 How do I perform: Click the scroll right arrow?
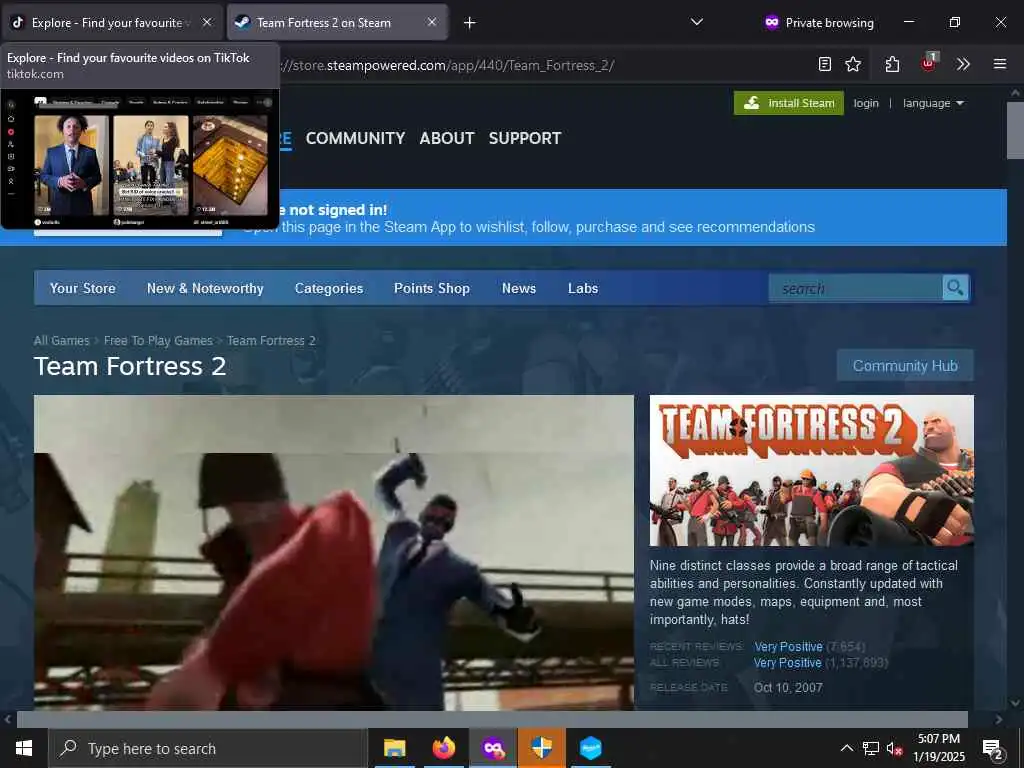(x=999, y=720)
